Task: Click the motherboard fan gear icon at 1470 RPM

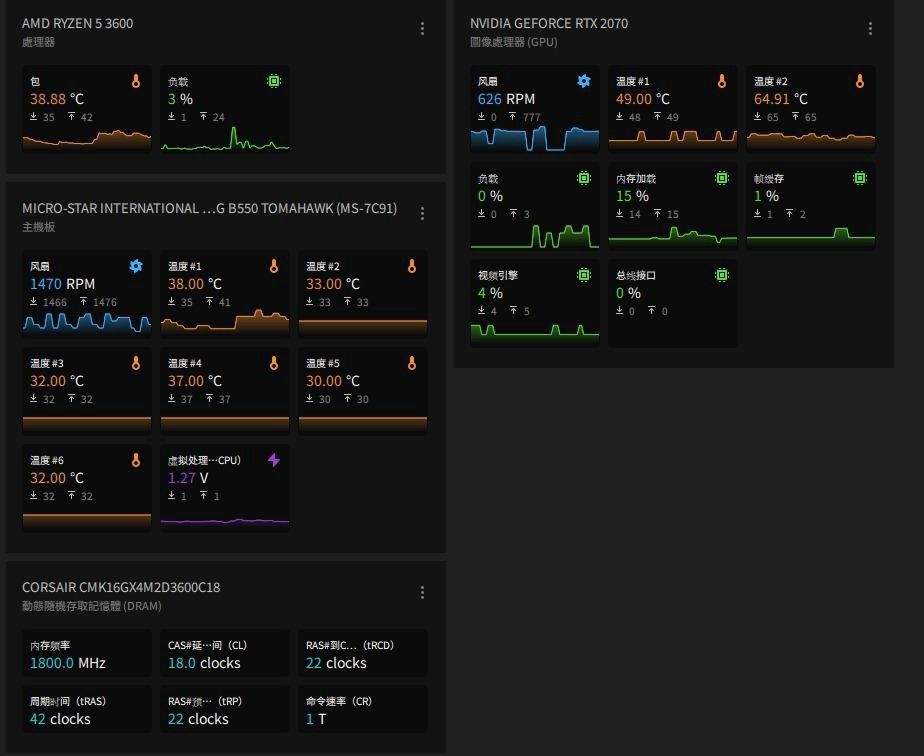Action: pyautogui.click(x=136, y=266)
